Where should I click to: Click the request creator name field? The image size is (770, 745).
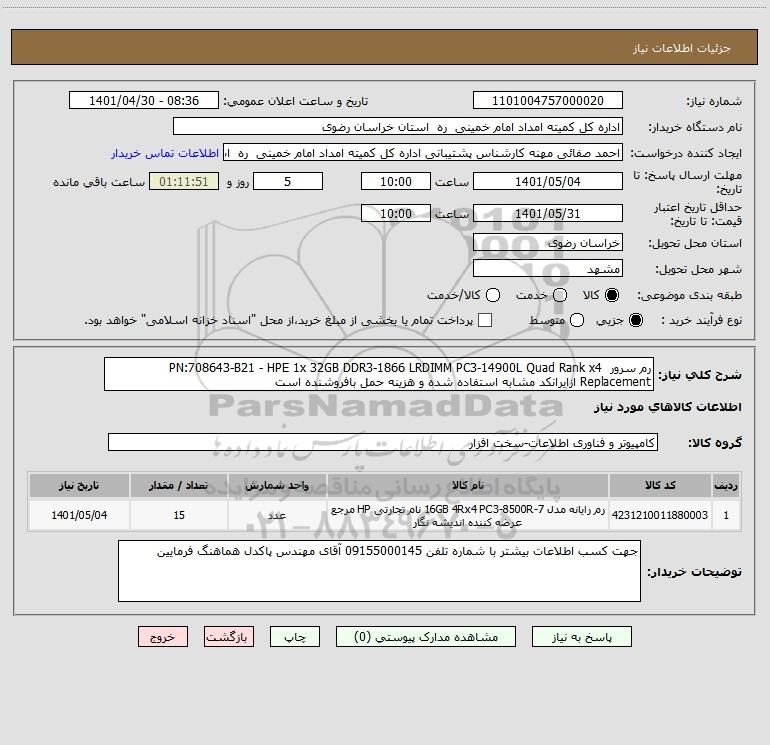click(423, 152)
